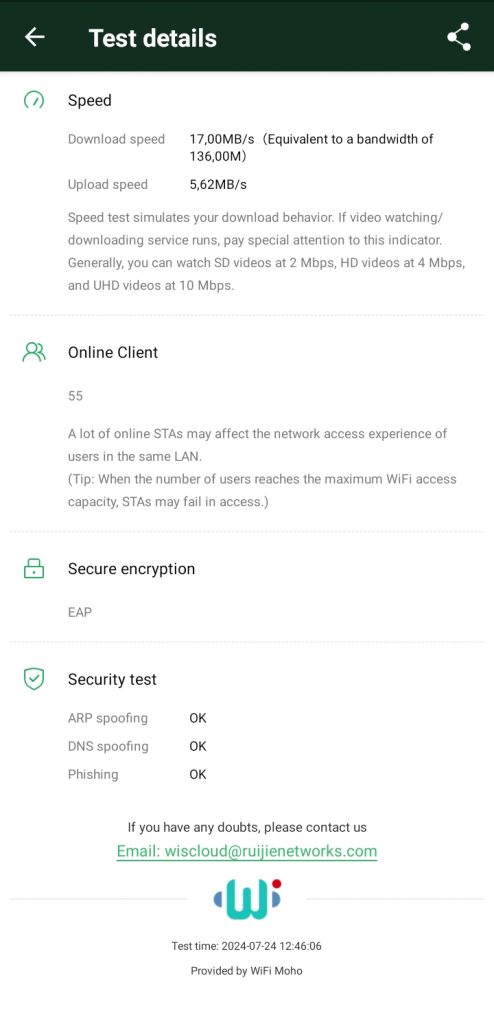This screenshot has height=1024, width=494.
Task: Tap the DNS spoofing OK result
Action: (x=198, y=746)
